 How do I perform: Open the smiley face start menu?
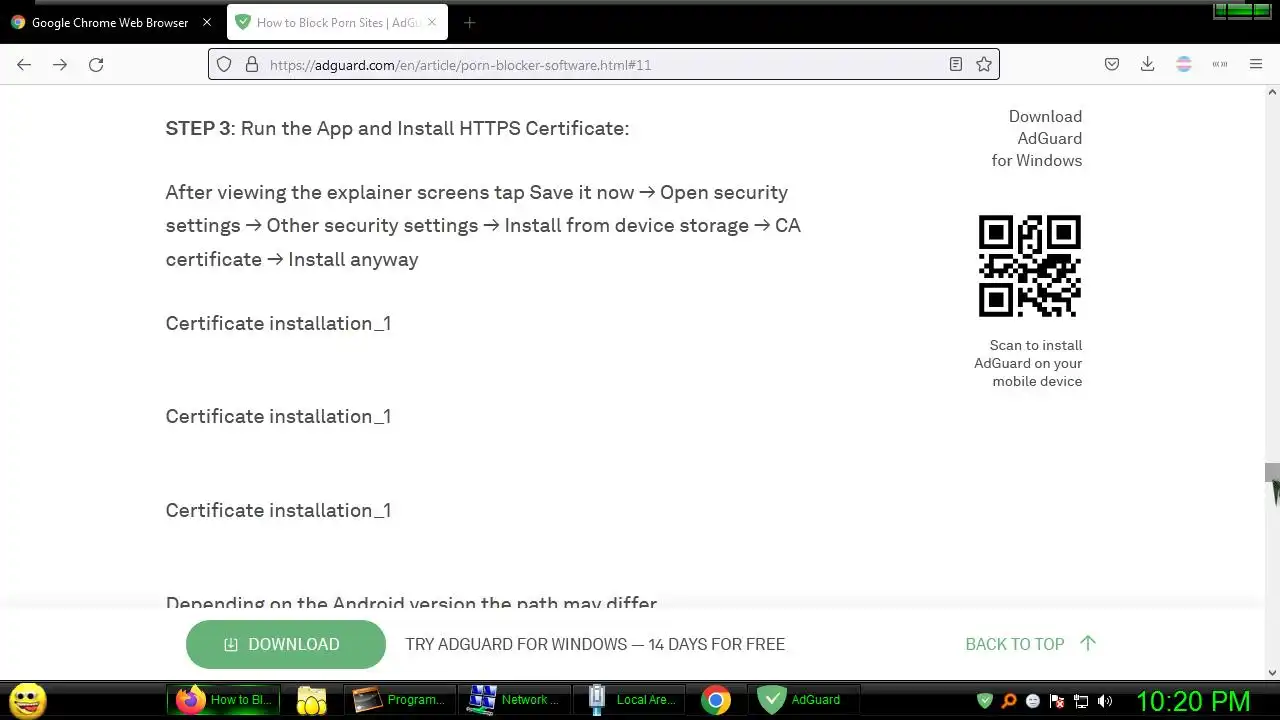coord(27,700)
